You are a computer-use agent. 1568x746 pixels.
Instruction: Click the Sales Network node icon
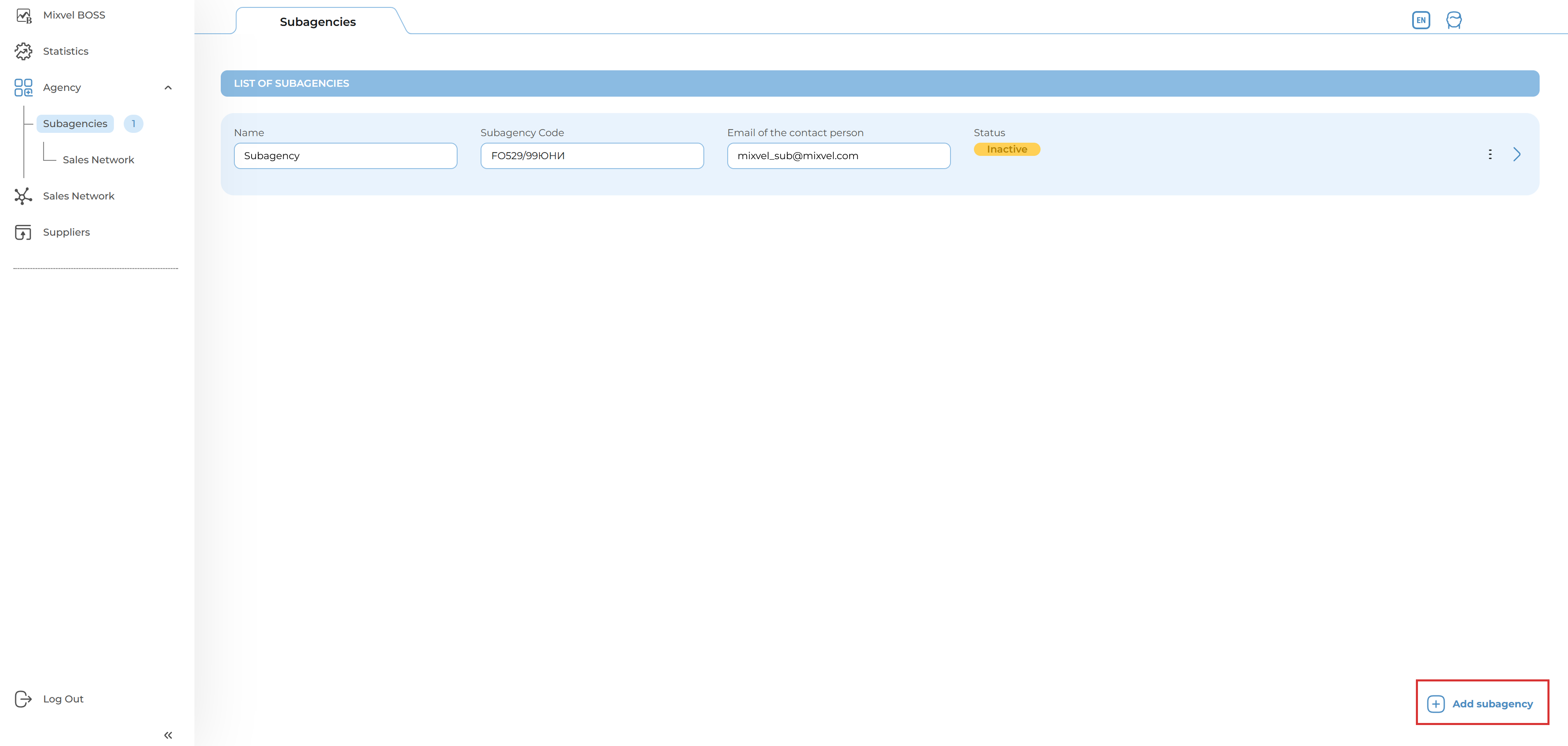click(x=23, y=196)
